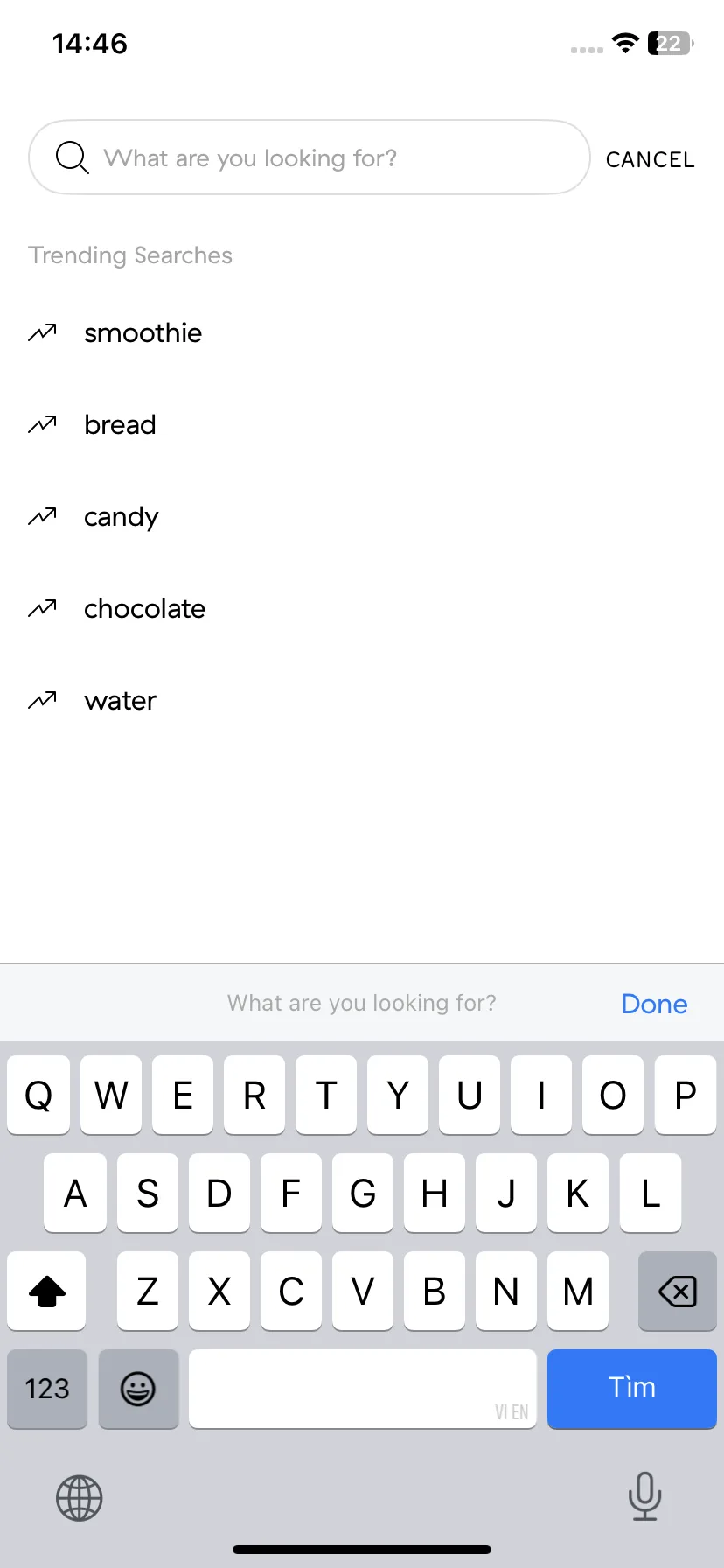Tap the backspace delete key
The height and width of the screenshot is (1568, 724).
point(678,1291)
